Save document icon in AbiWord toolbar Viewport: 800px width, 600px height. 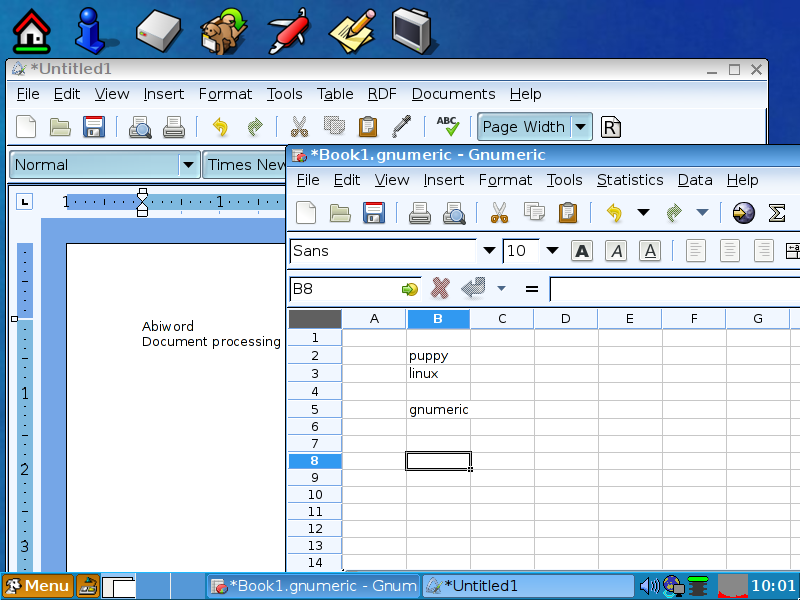pyautogui.click(x=94, y=127)
